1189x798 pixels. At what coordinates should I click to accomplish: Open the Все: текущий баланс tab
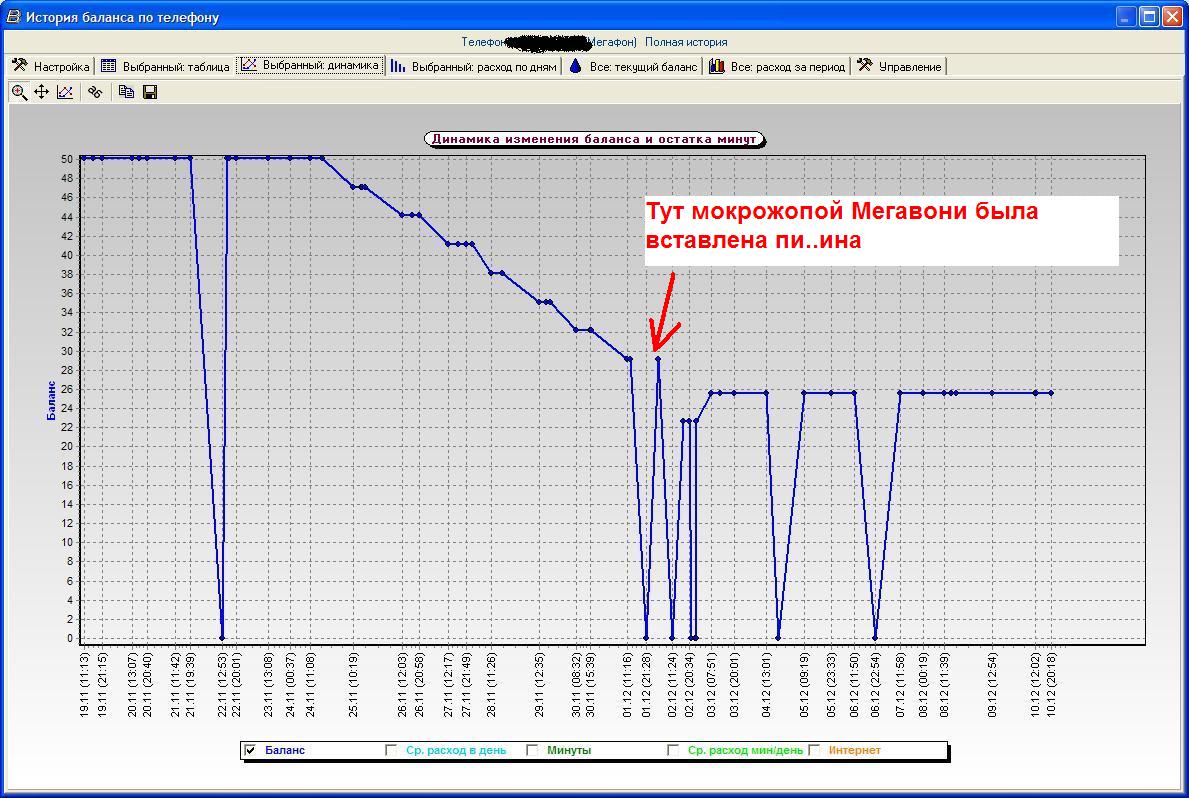pyautogui.click(x=633, y=67)
